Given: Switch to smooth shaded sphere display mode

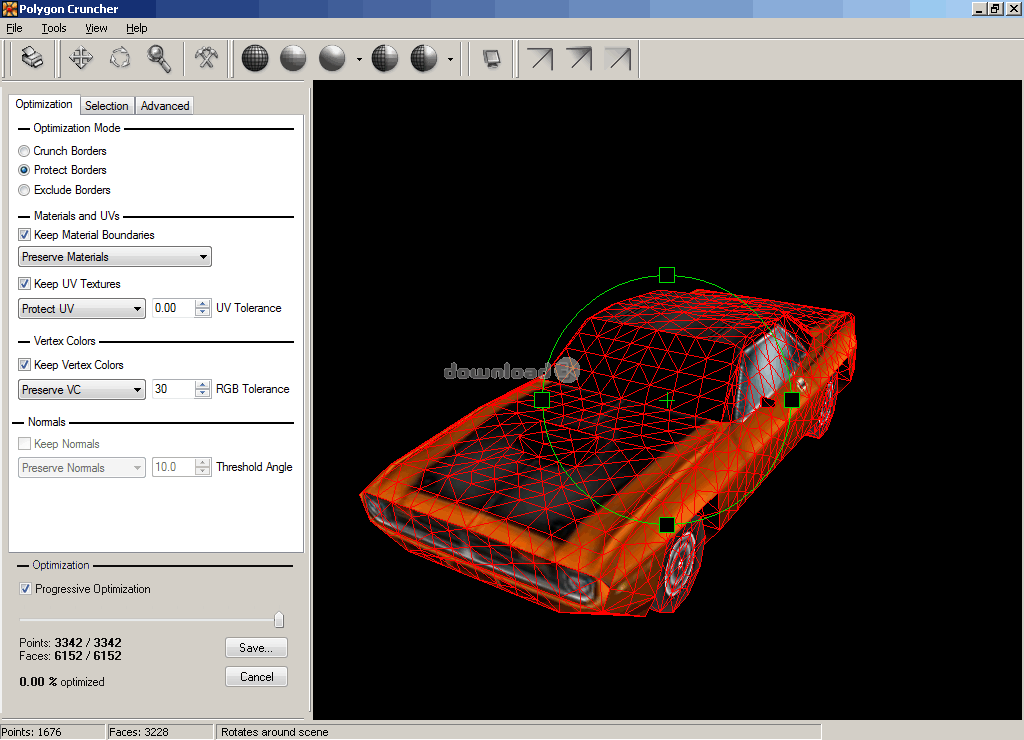Looking at the screenshot, I should click(x=332, y=58).
